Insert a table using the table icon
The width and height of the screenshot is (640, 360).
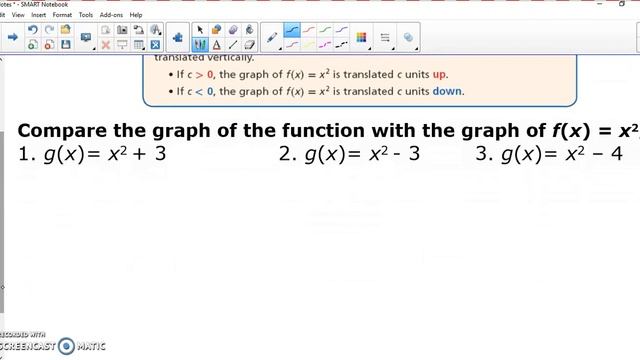(x=139, y=44)
